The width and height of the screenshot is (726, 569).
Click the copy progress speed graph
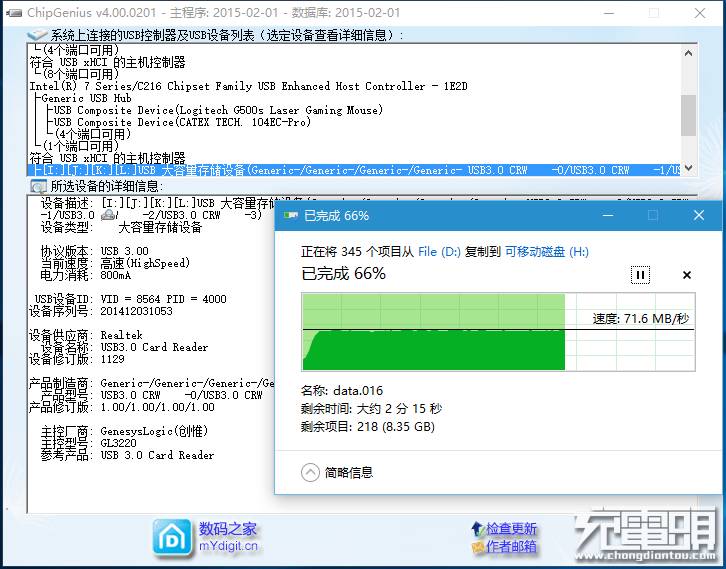tap(498, 332)
